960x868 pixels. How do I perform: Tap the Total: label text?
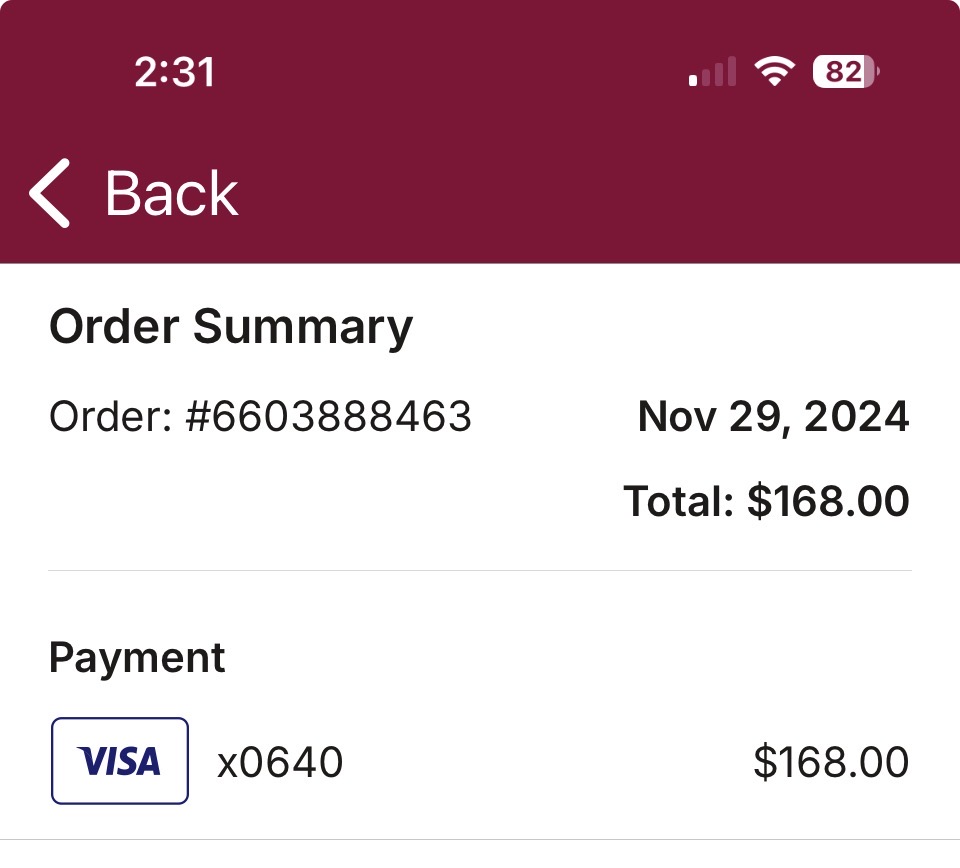tap(678, 501)
